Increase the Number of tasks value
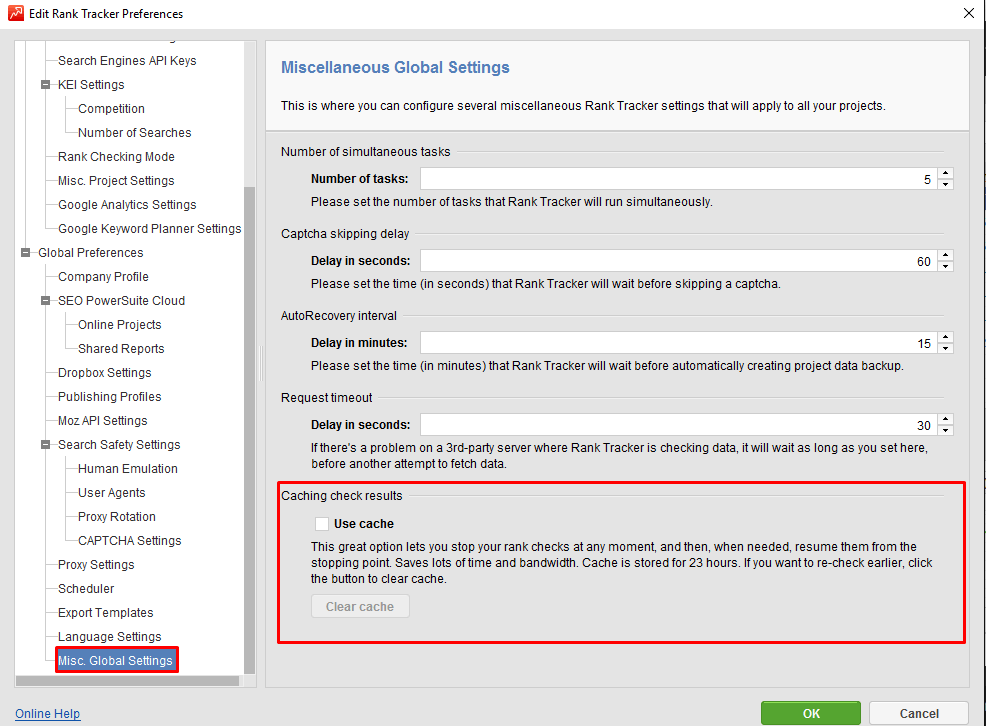 click(945, 173)
